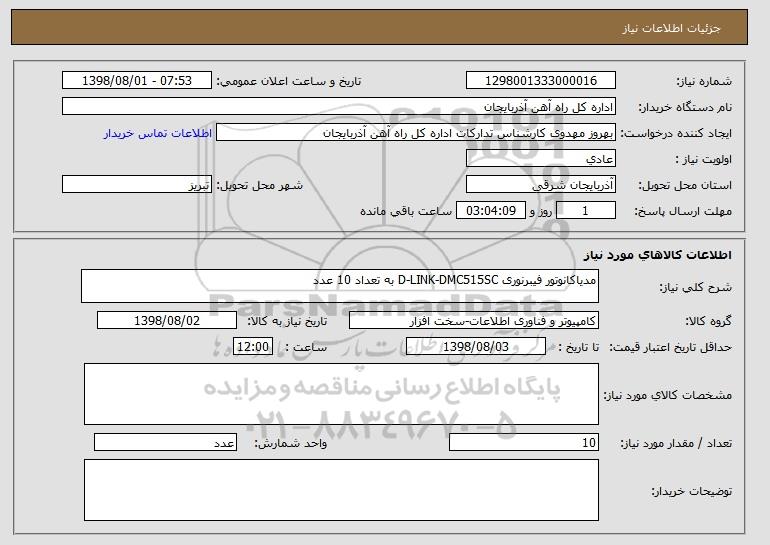Click the section heading اطلاعات کالاهای مورد نیاز

coord(658,255)
